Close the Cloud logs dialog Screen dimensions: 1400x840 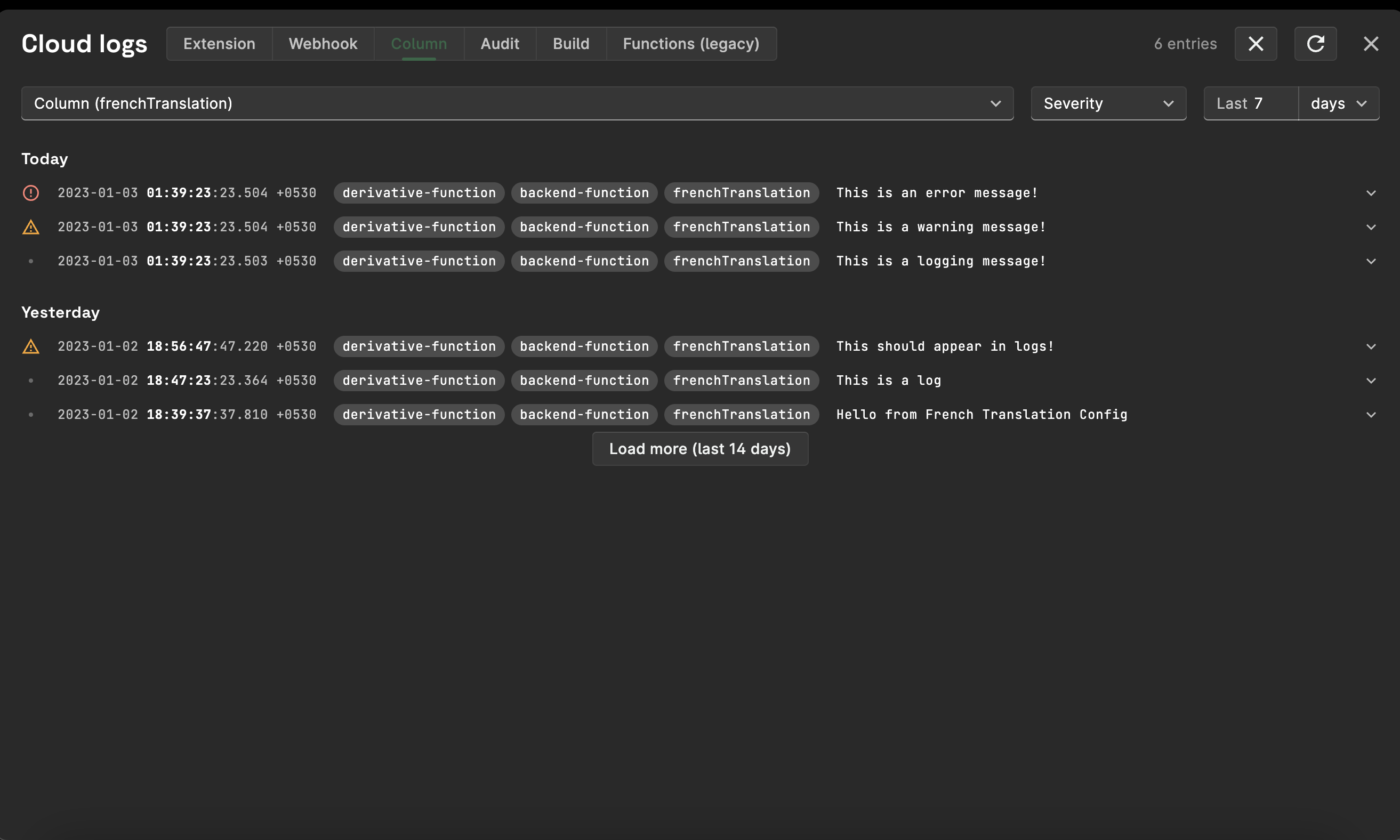tap(1371, 44)
